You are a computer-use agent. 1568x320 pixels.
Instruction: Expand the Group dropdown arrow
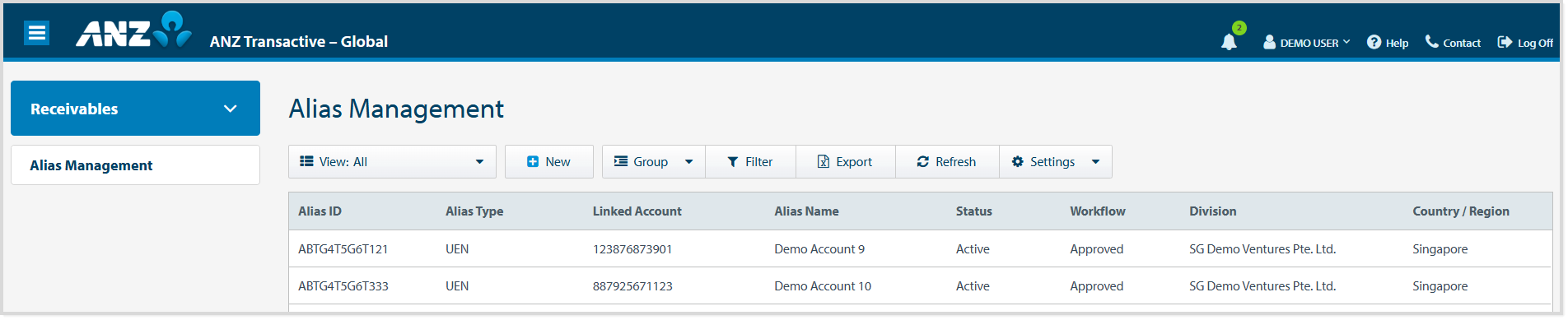coord(689,162)
